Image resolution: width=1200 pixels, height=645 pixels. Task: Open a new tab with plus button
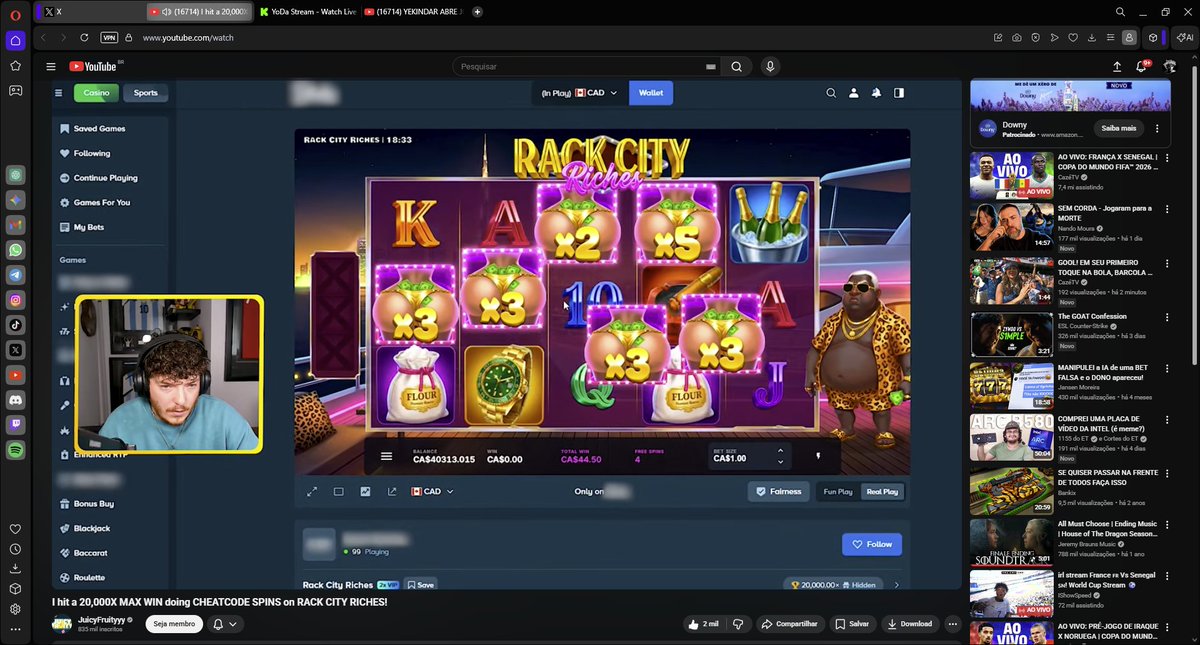tap(477, 12)
